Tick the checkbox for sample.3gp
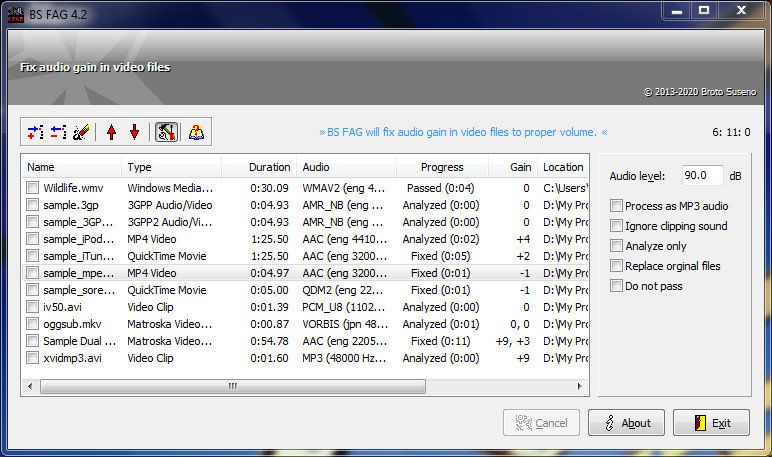The width and height of the screenshot is (772, 457). click(x=32, y=205)
